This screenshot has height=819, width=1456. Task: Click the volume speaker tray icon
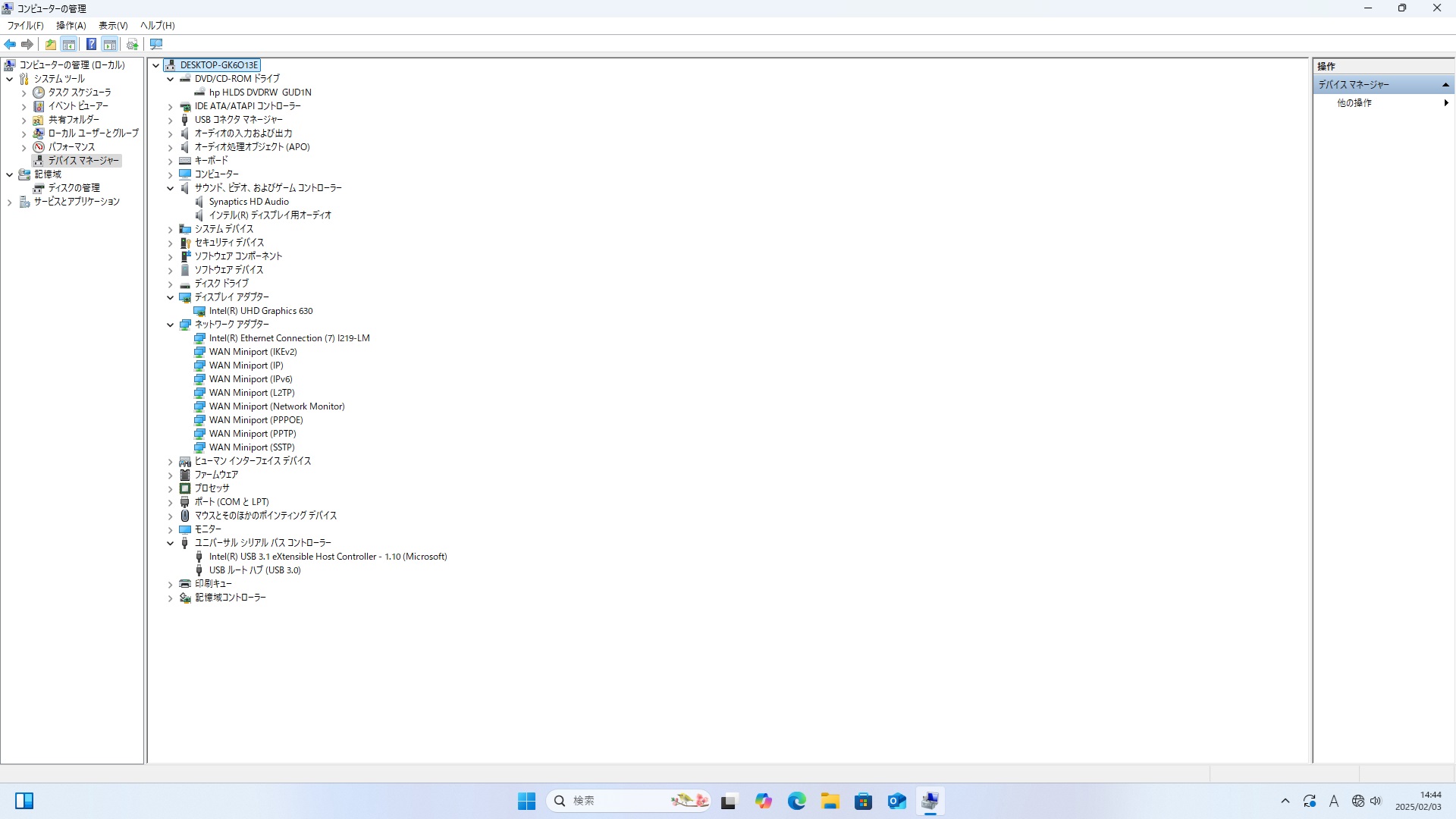coord(1376,801)
